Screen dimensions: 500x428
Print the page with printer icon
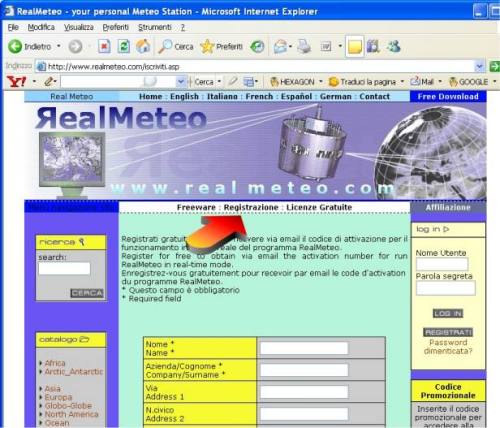304,46
